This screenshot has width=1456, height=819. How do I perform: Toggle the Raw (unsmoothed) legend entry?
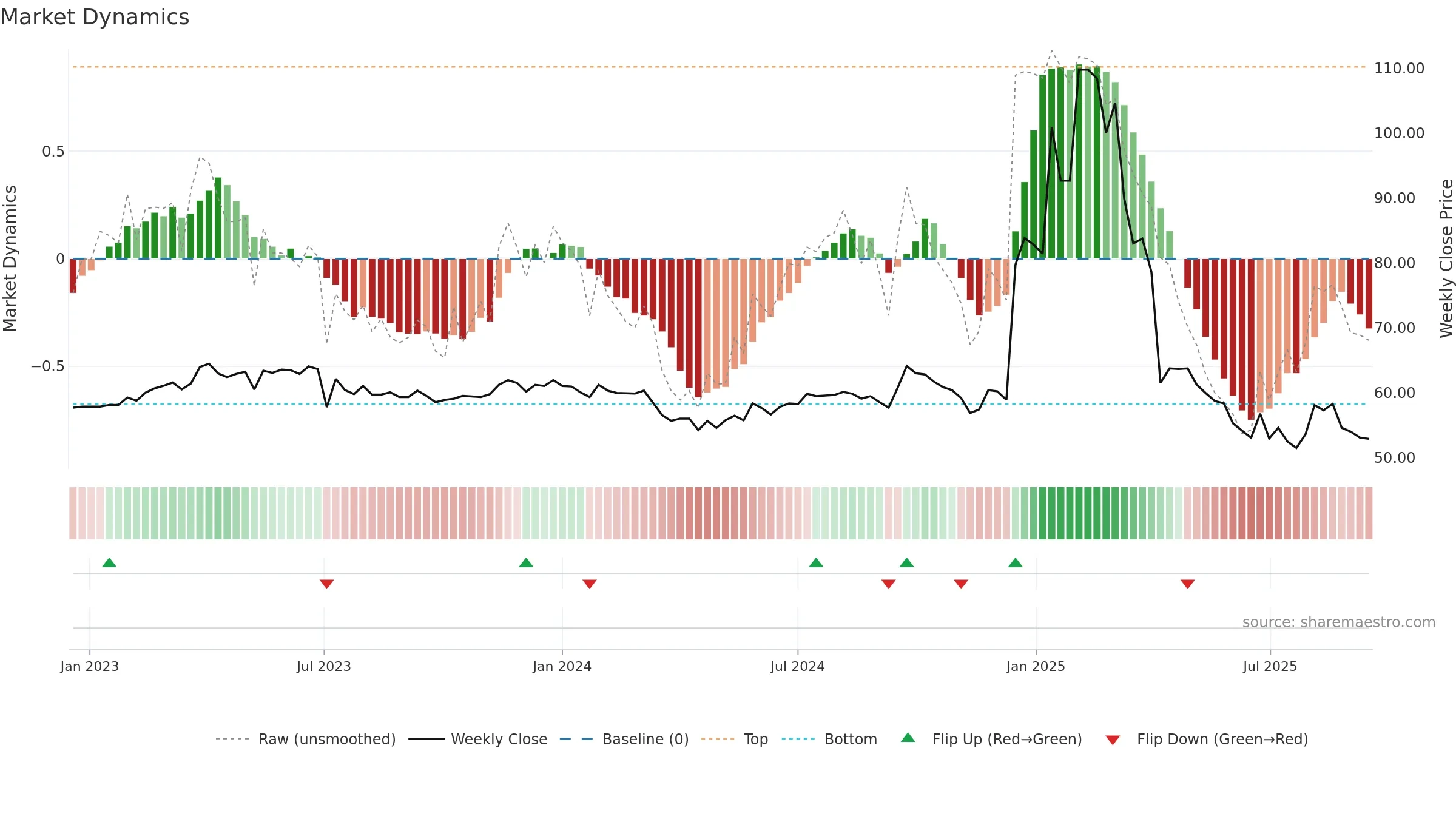click(x=305, y=739)
